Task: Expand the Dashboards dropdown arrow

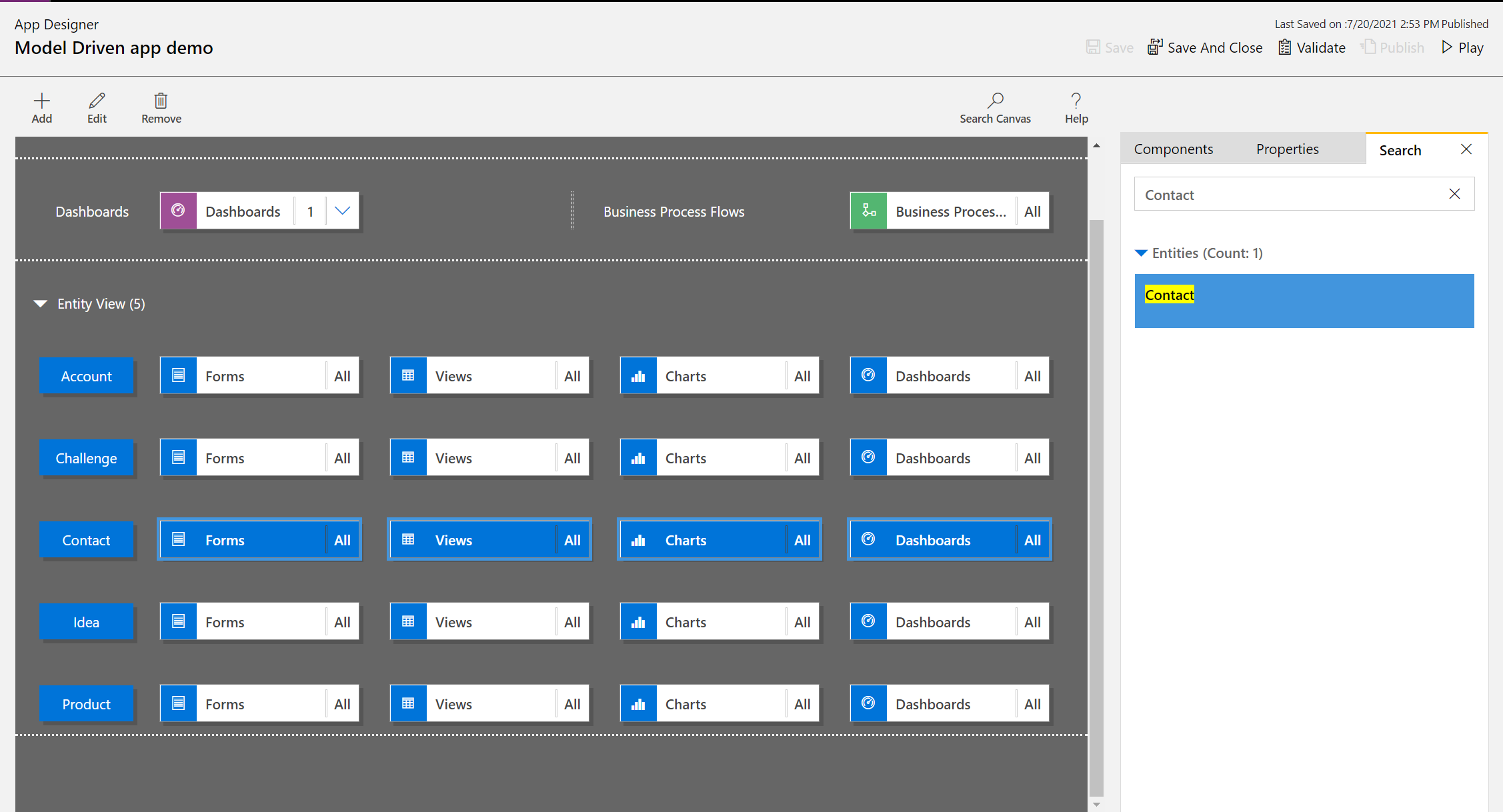Action: point(342,210)
